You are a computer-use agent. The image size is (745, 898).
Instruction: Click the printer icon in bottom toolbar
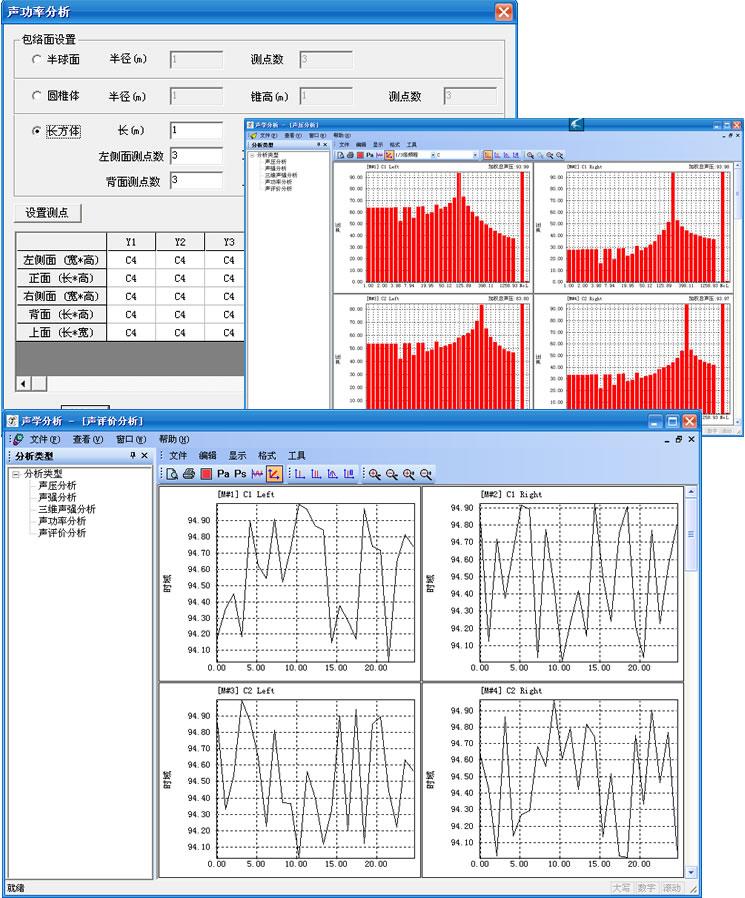click(x=188, y=473)
